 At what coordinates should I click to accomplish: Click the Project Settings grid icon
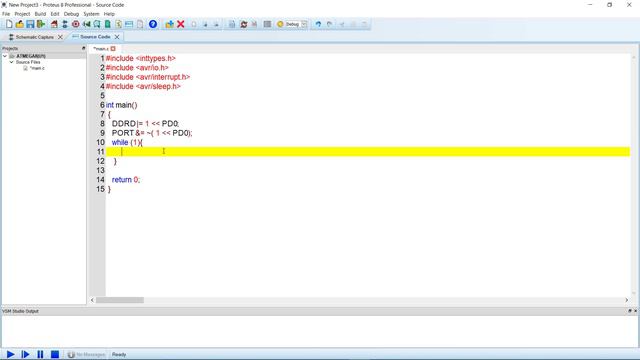[267, 24]
